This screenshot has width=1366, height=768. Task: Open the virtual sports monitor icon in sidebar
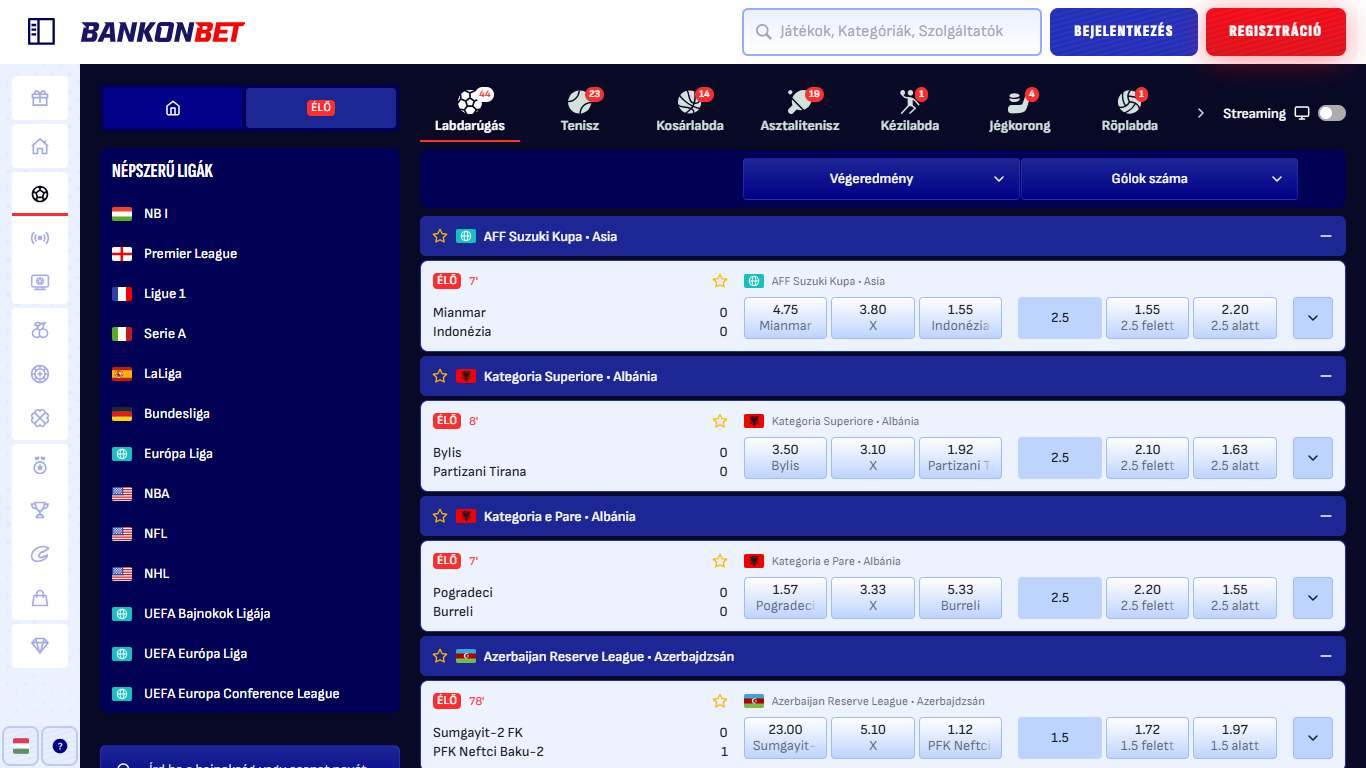pos(40,282)
